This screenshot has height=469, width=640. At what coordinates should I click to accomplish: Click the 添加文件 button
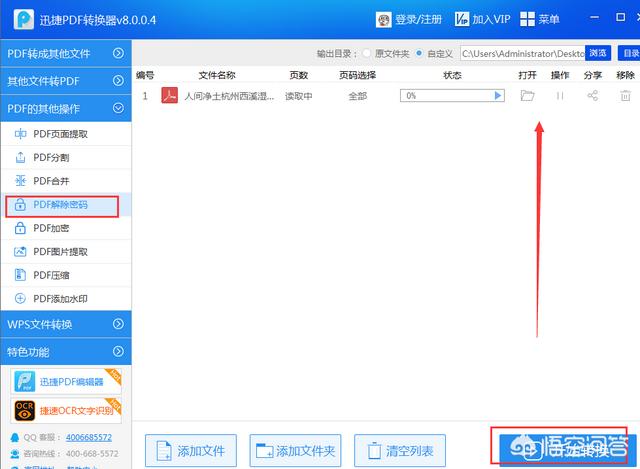[x=191, y=451]
